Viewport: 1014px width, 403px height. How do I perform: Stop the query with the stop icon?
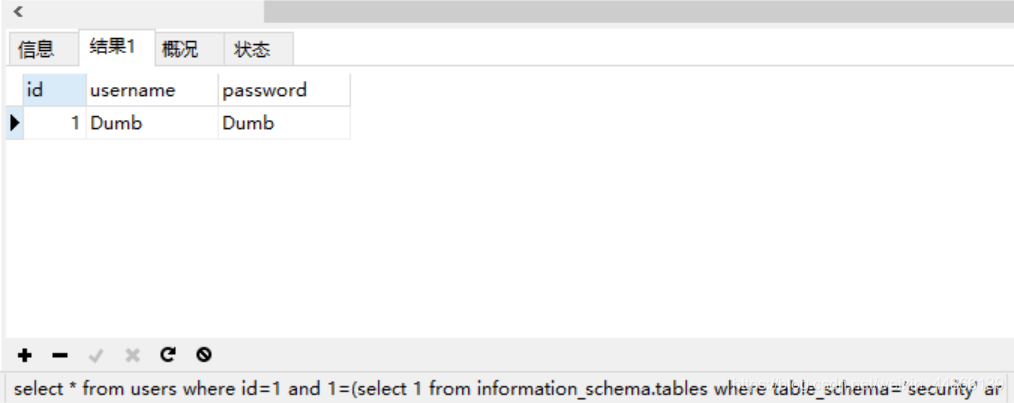point(204,354)
